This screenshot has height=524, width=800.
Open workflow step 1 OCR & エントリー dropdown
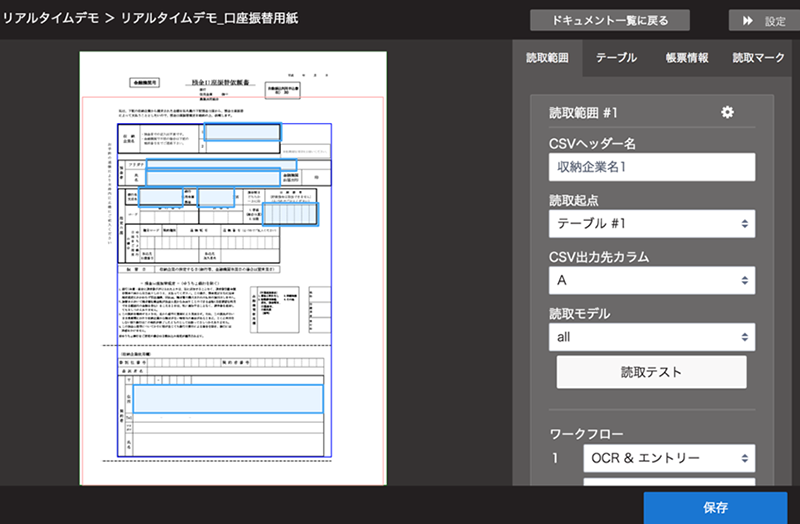tap(669, 459)
